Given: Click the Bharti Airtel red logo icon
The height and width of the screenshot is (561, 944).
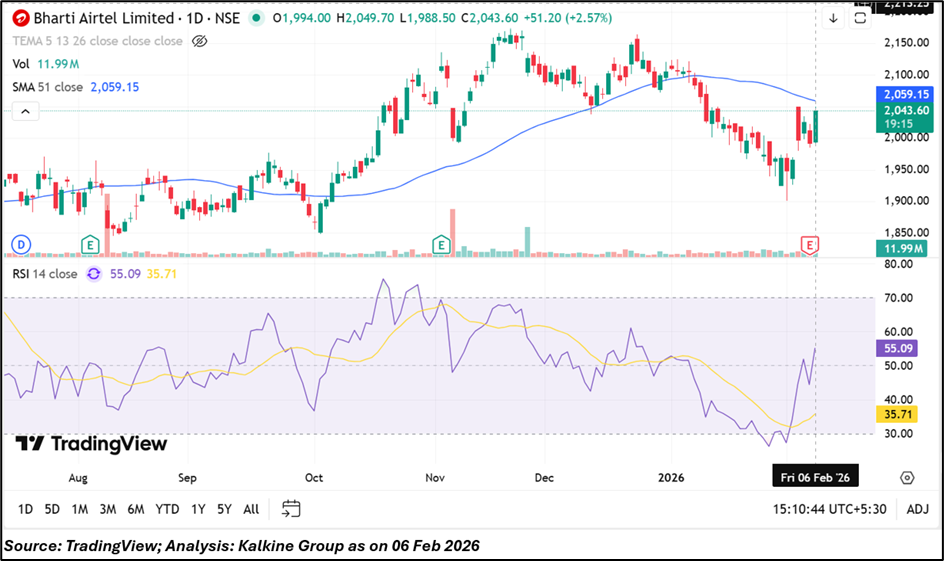Looking at the screenshot, I should [x=19, y=17].
